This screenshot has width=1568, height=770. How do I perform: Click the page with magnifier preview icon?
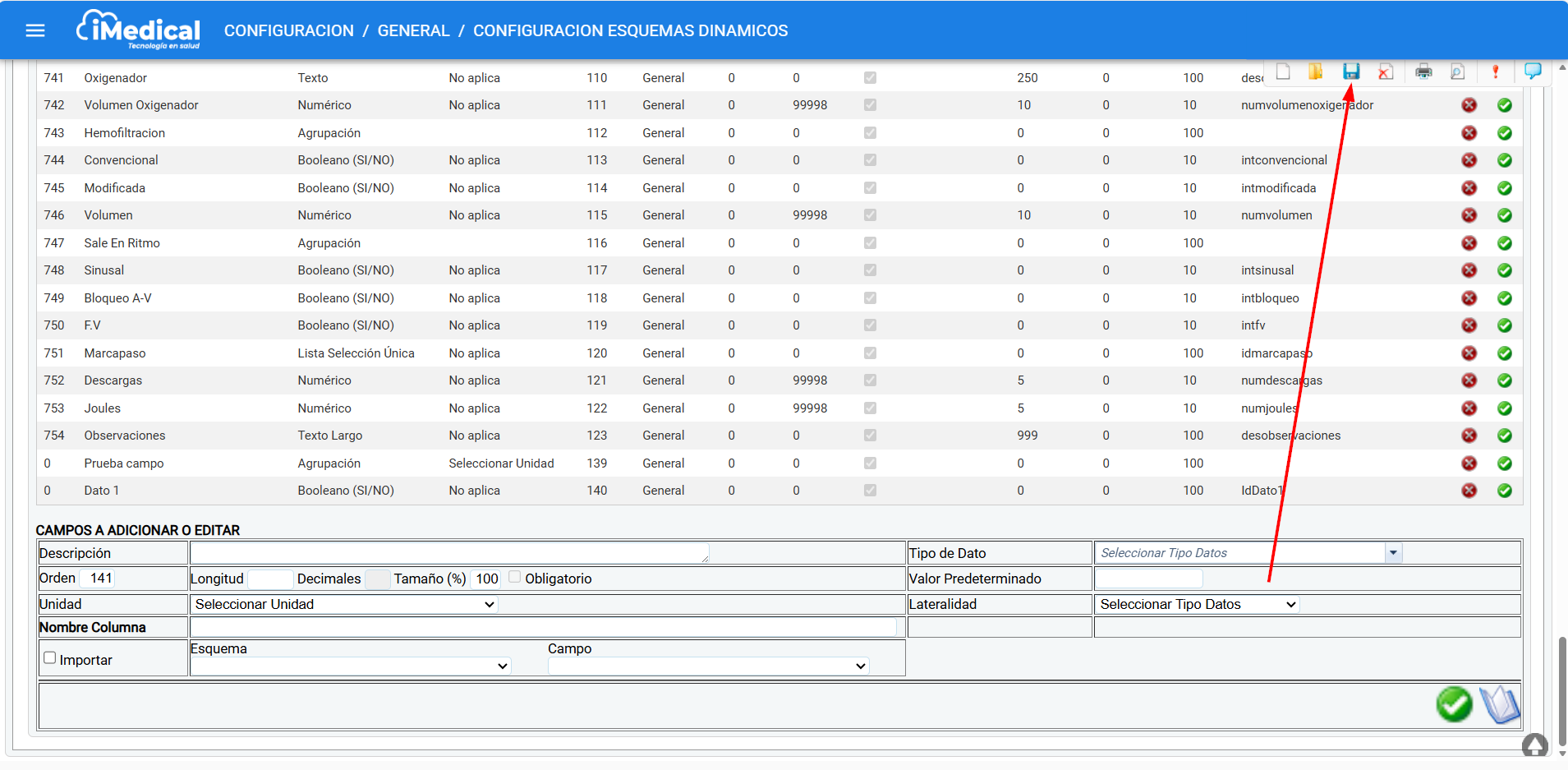coord(1457,72)
